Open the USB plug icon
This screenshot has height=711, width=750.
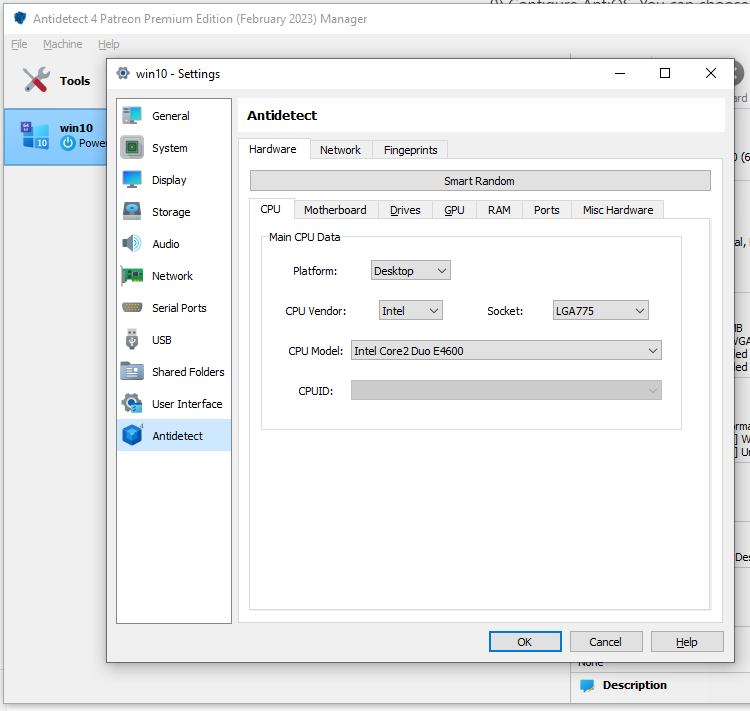[132, 339]
